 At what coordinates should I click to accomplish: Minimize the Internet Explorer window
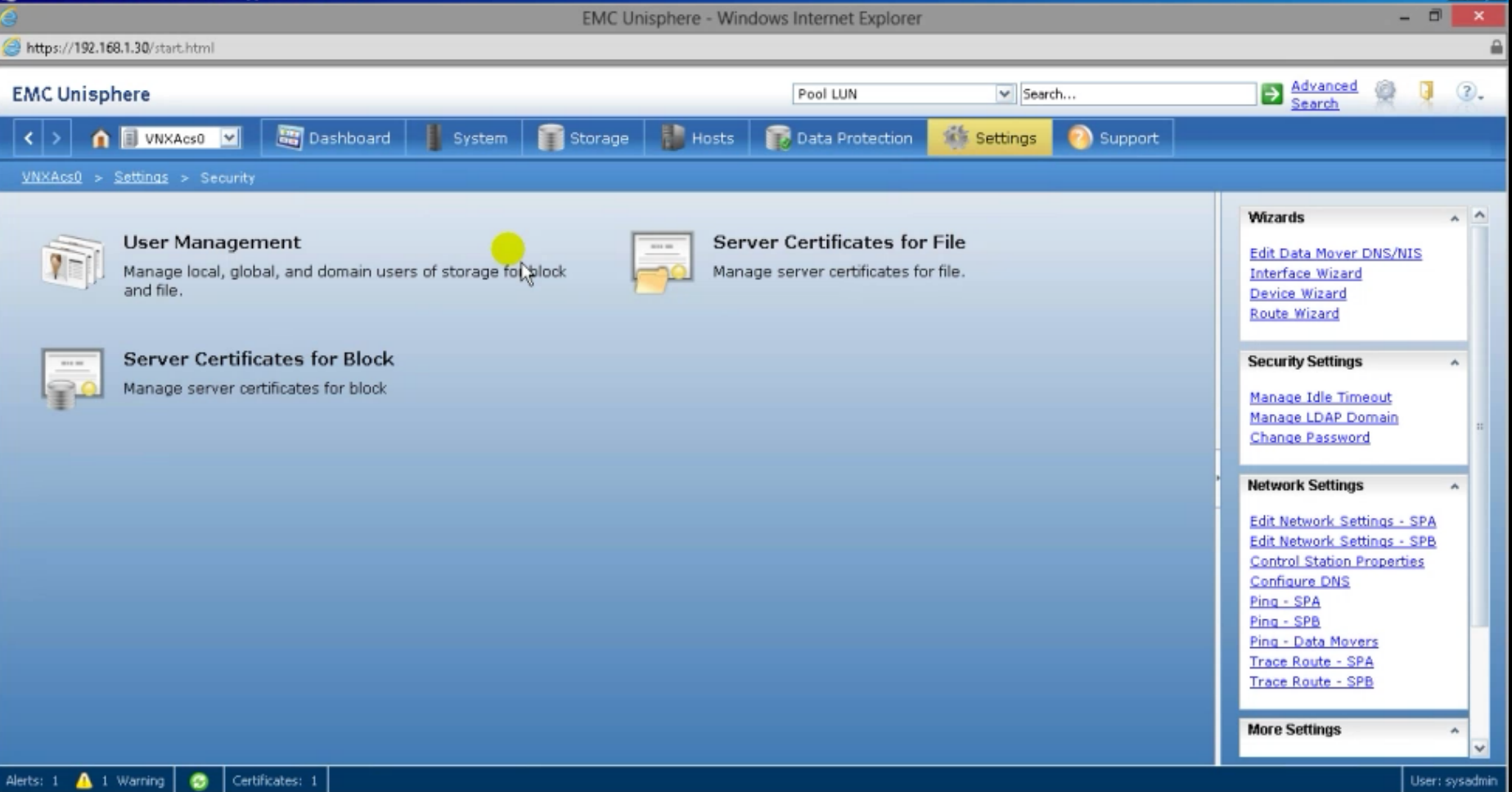pos(1404,17)
